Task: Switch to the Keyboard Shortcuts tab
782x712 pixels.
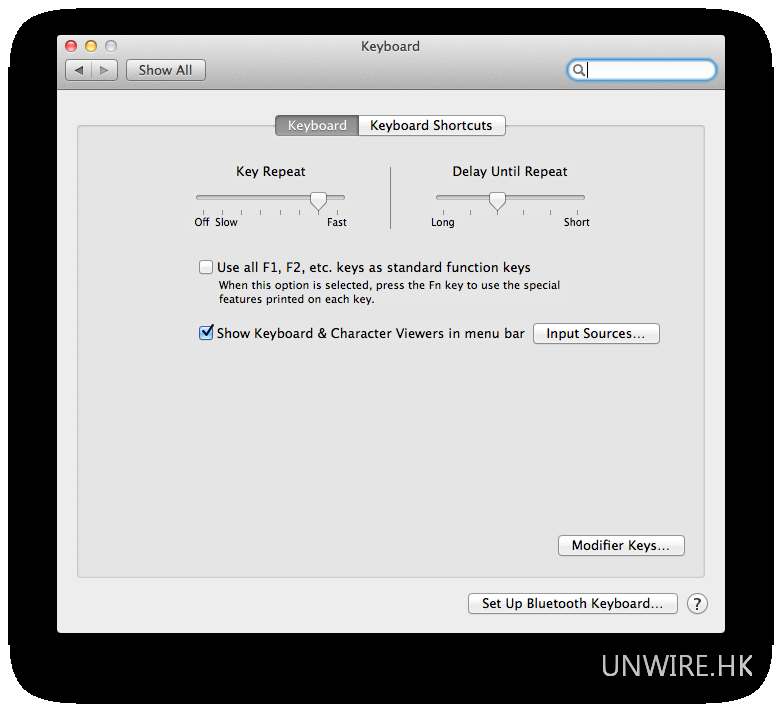Action: (x=431, y=125)
